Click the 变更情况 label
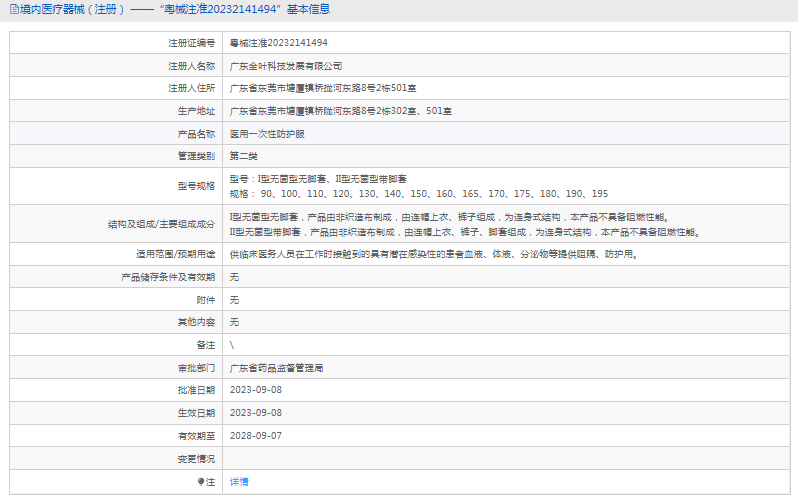This screenshot has width=798, height=502. coord(196,459)
